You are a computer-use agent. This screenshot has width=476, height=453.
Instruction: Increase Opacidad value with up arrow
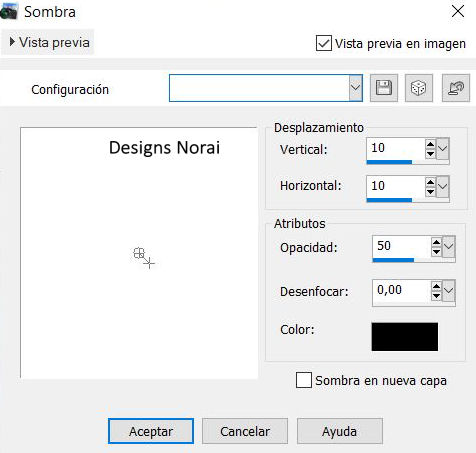[x=436, y=243]
